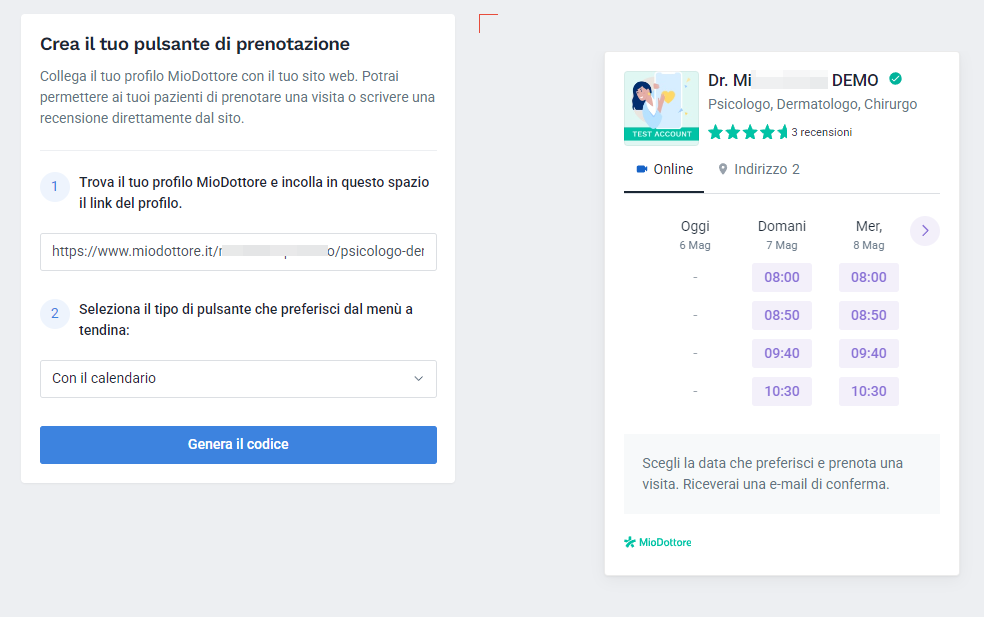Click the verified checkmark badge next to DEMO
984x617 pixels.
pyautogui.click(x=896, y=79)
